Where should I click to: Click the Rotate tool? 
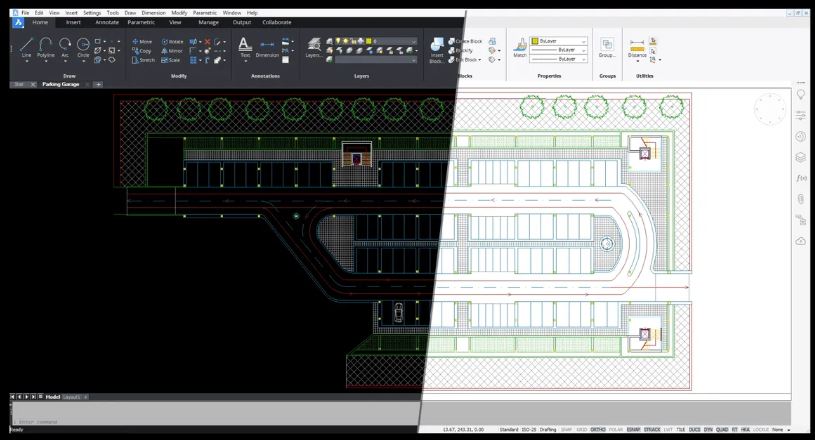tap(173, 41)
